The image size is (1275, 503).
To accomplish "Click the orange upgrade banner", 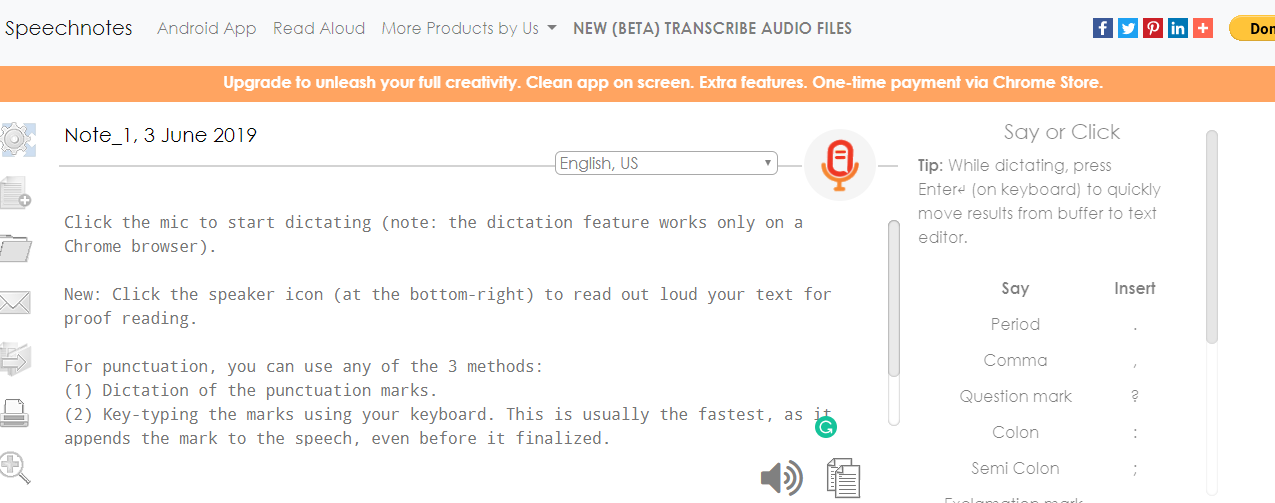I will [x=637, y=83].
